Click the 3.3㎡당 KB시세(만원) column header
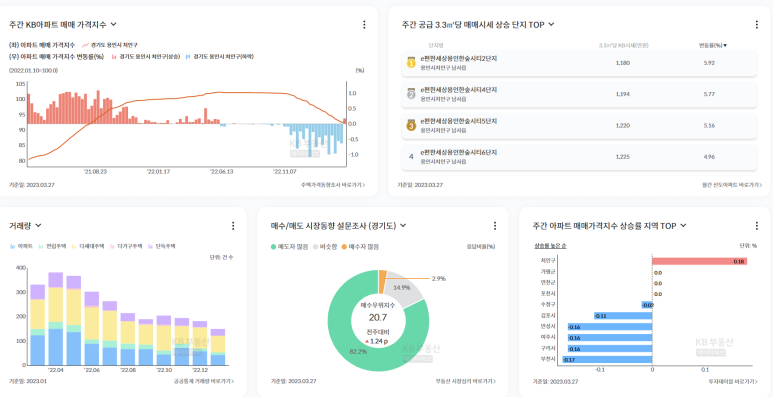The image size is (773, 397). coord(624,45)
